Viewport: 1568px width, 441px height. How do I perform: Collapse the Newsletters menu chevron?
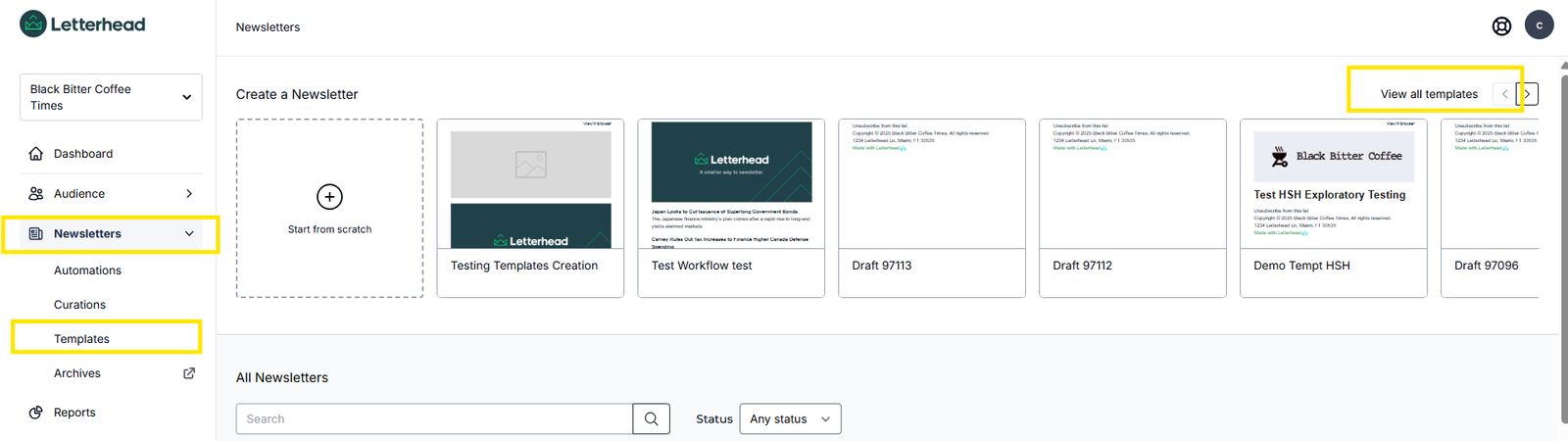coord(189,234)
